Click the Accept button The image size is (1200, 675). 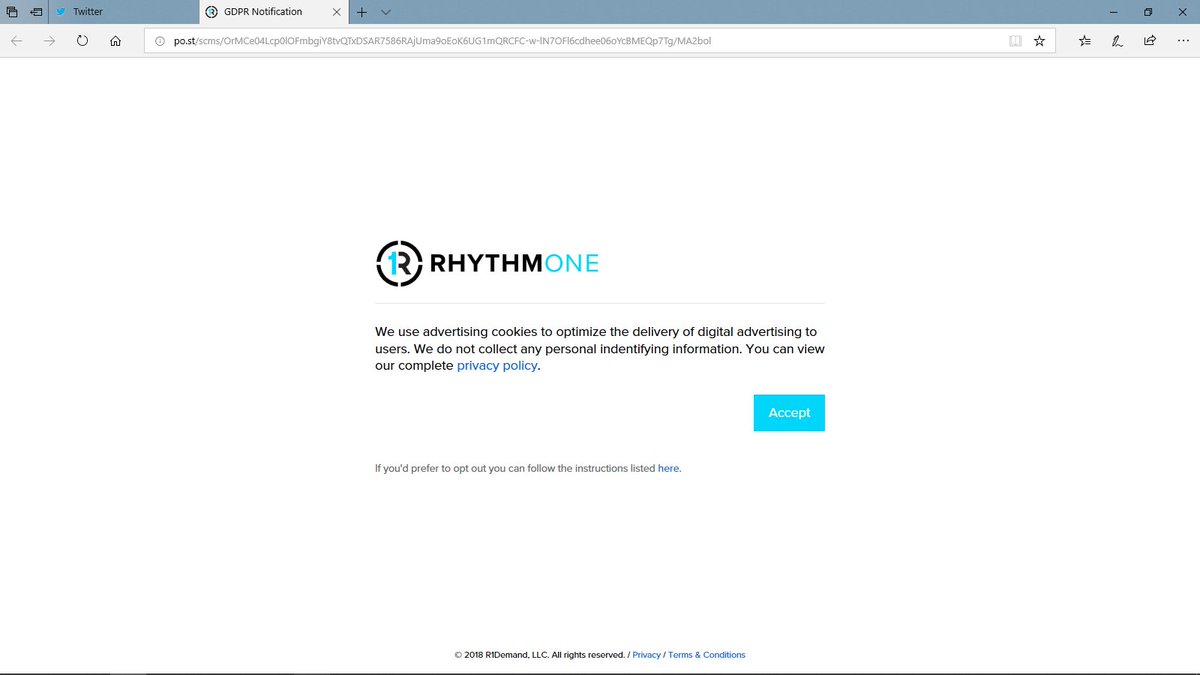(x=789, y=413)
